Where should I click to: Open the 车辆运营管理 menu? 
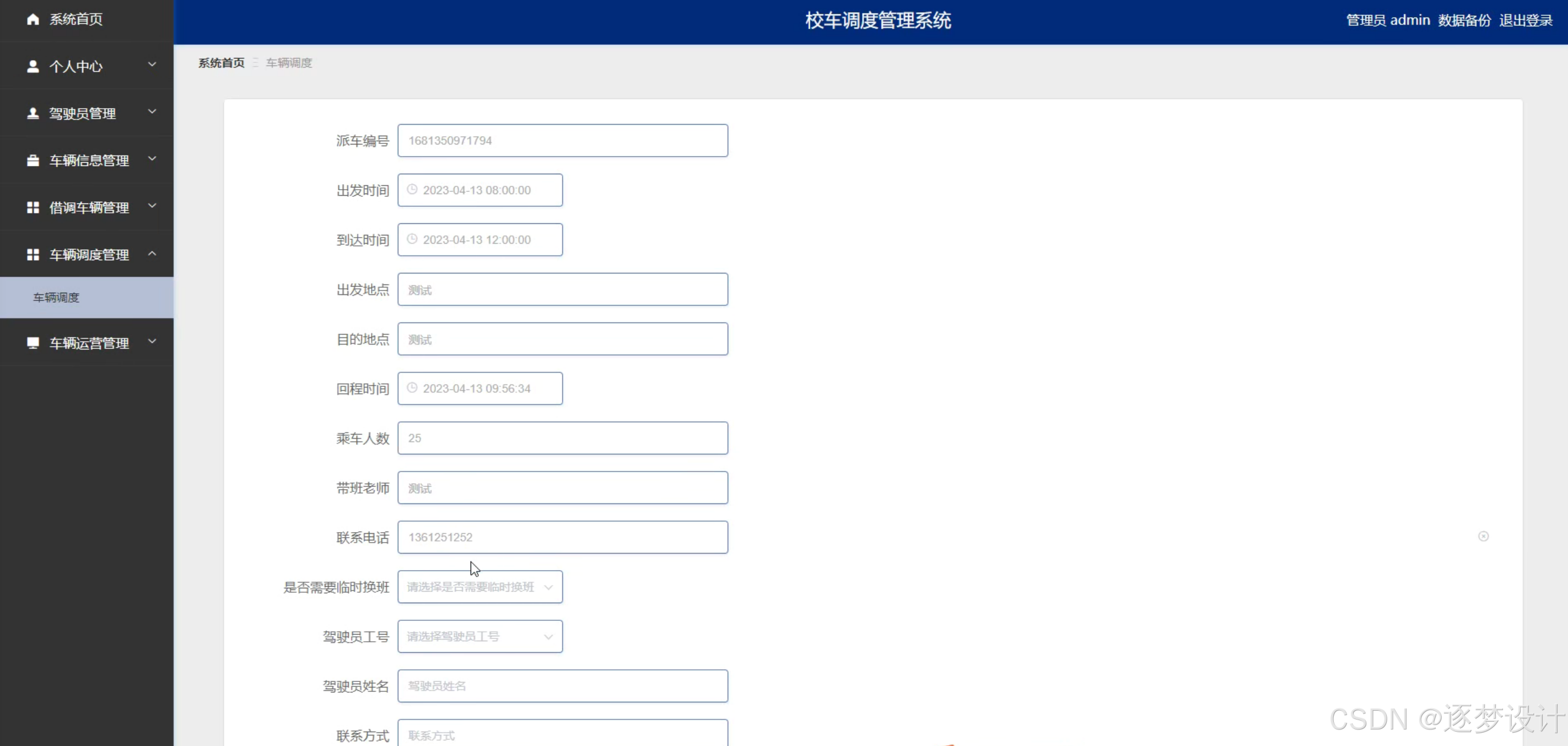coord(87,343)
